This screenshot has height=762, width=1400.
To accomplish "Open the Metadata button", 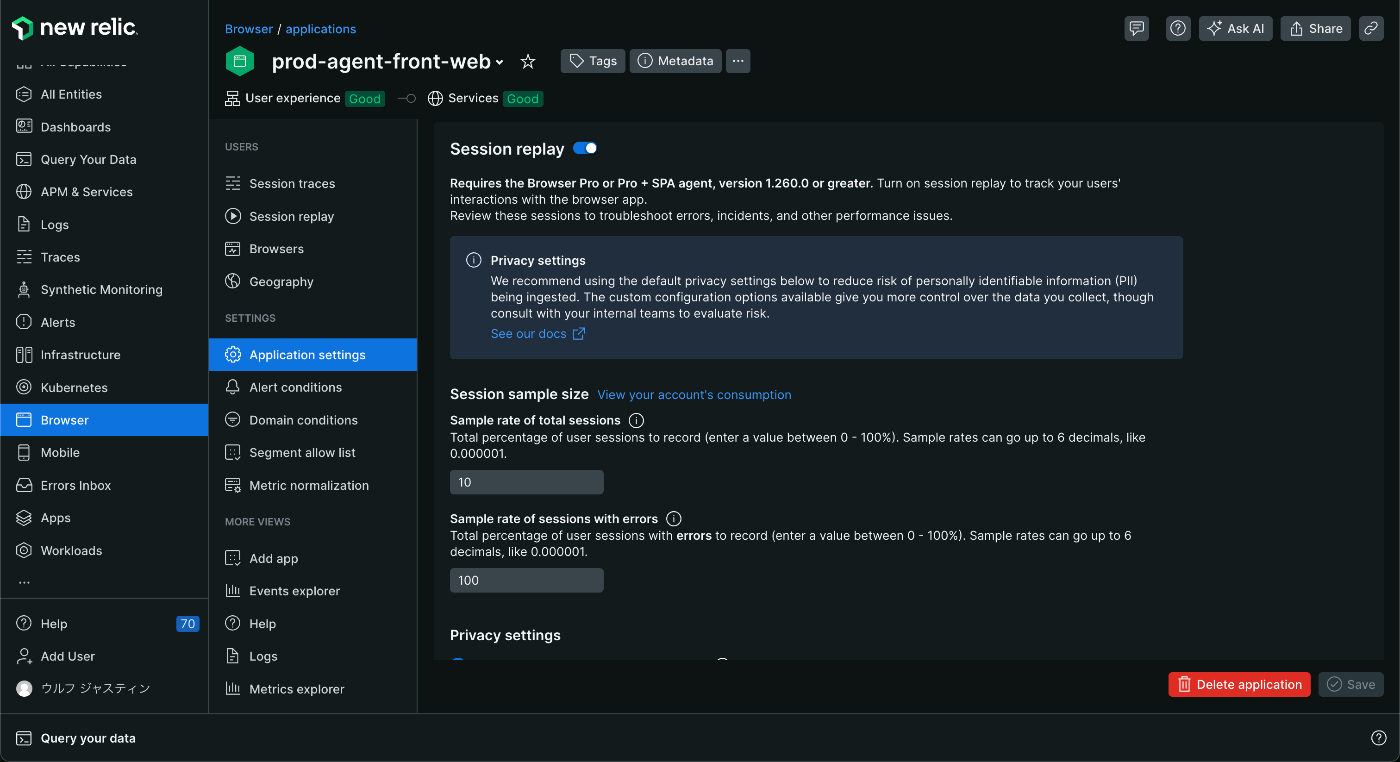I will pyautogui.click(x=676, y=61).
